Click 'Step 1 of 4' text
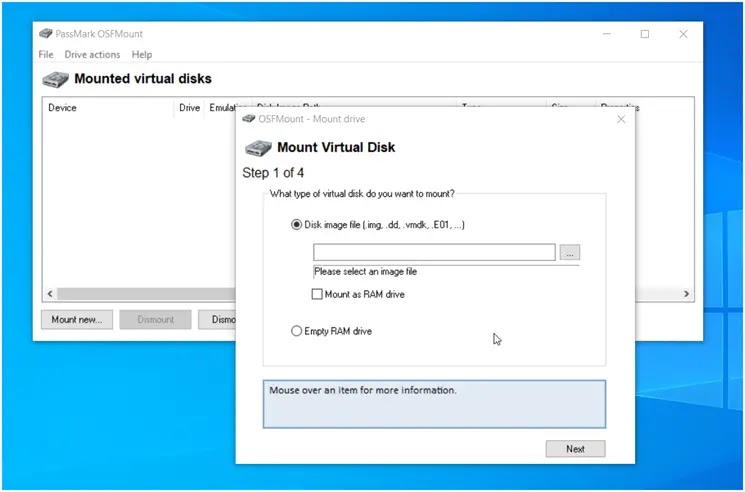The height and width of the screenshot is (492, 745). 273,173
